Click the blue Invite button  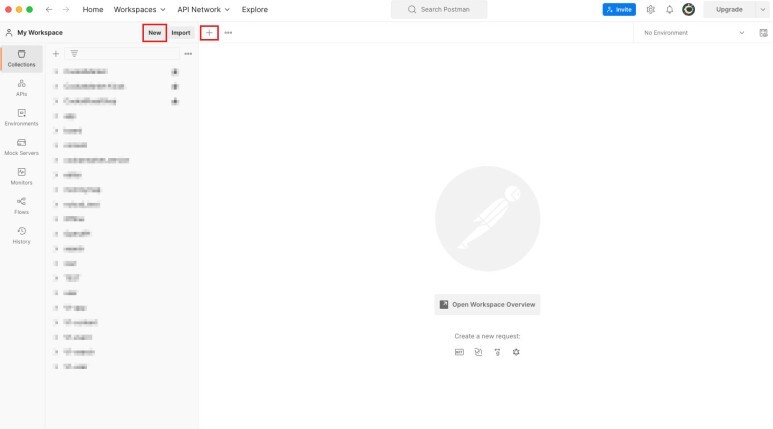(x=619, y=9)
